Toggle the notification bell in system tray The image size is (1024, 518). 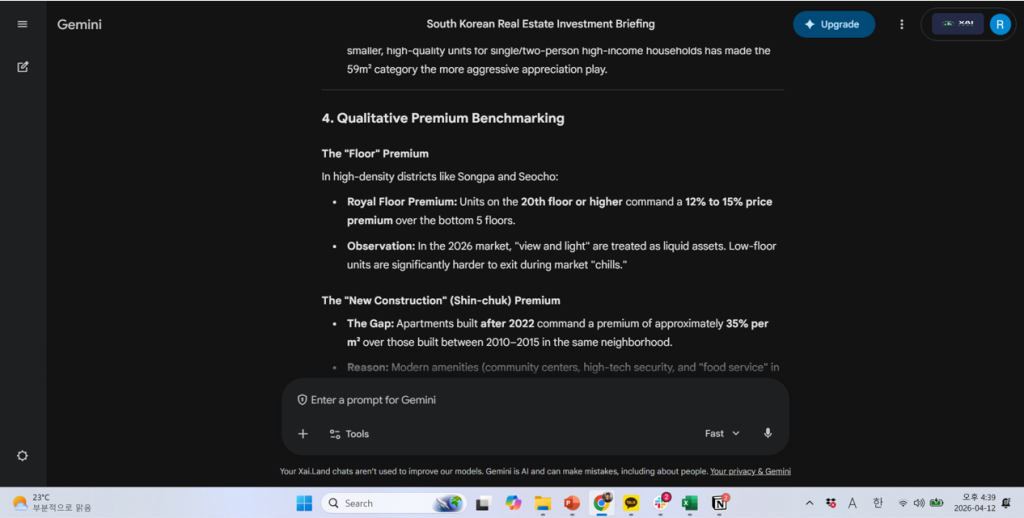1006,503
